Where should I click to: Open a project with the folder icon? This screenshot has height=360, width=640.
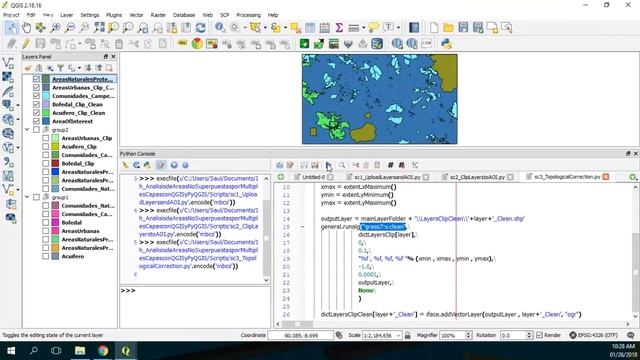[448, 28]
